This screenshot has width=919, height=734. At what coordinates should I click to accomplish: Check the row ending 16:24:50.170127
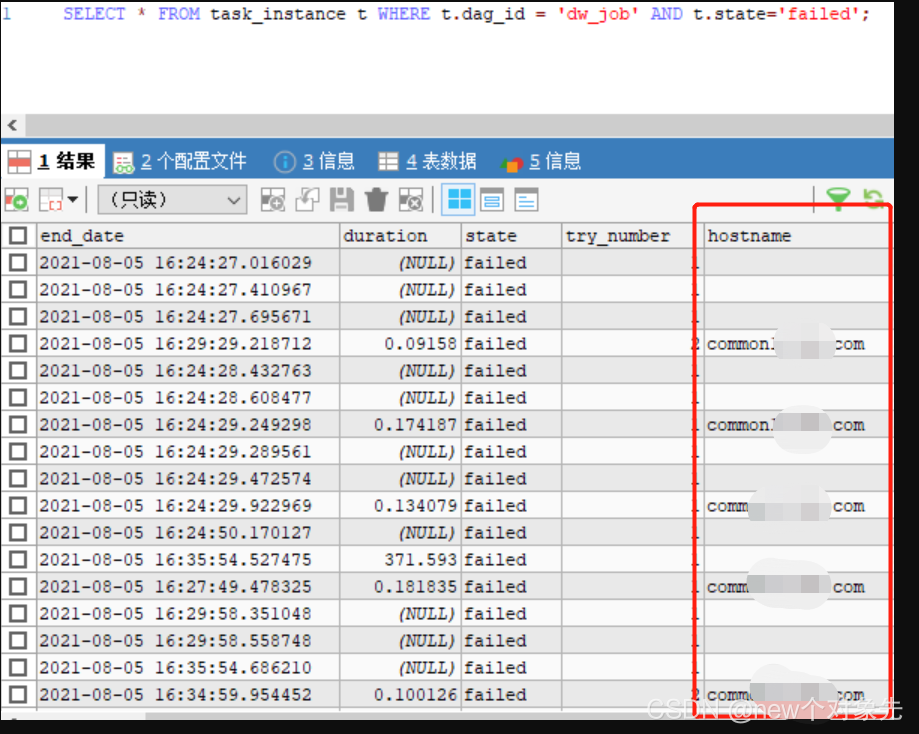18,532
